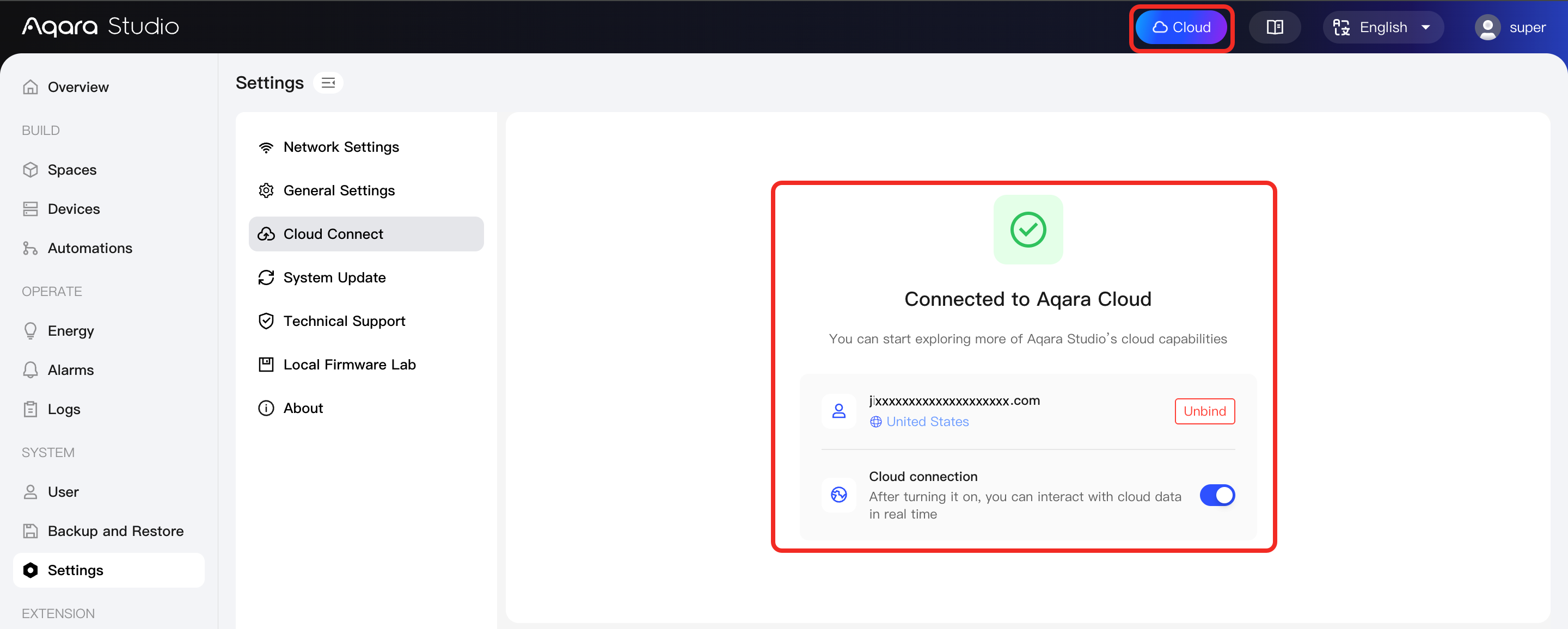
Task: Click the account person icon beside the email
Action: pyautogui.click(x=838, y=411)
